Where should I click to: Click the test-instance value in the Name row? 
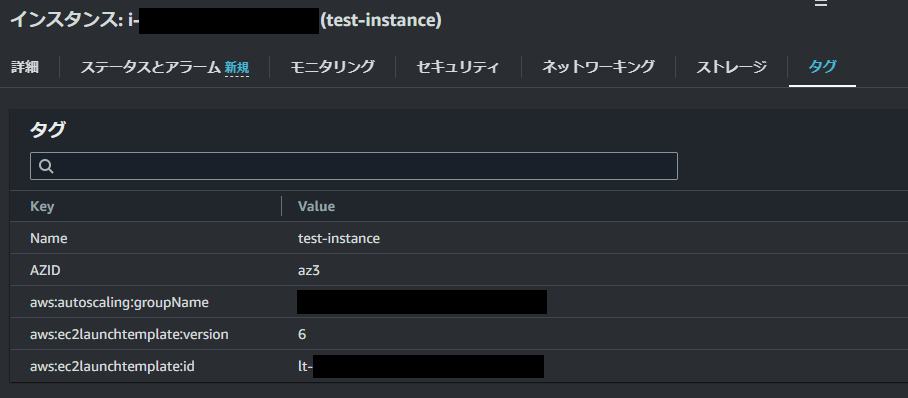pyautogui.click(x=339, y=238)
